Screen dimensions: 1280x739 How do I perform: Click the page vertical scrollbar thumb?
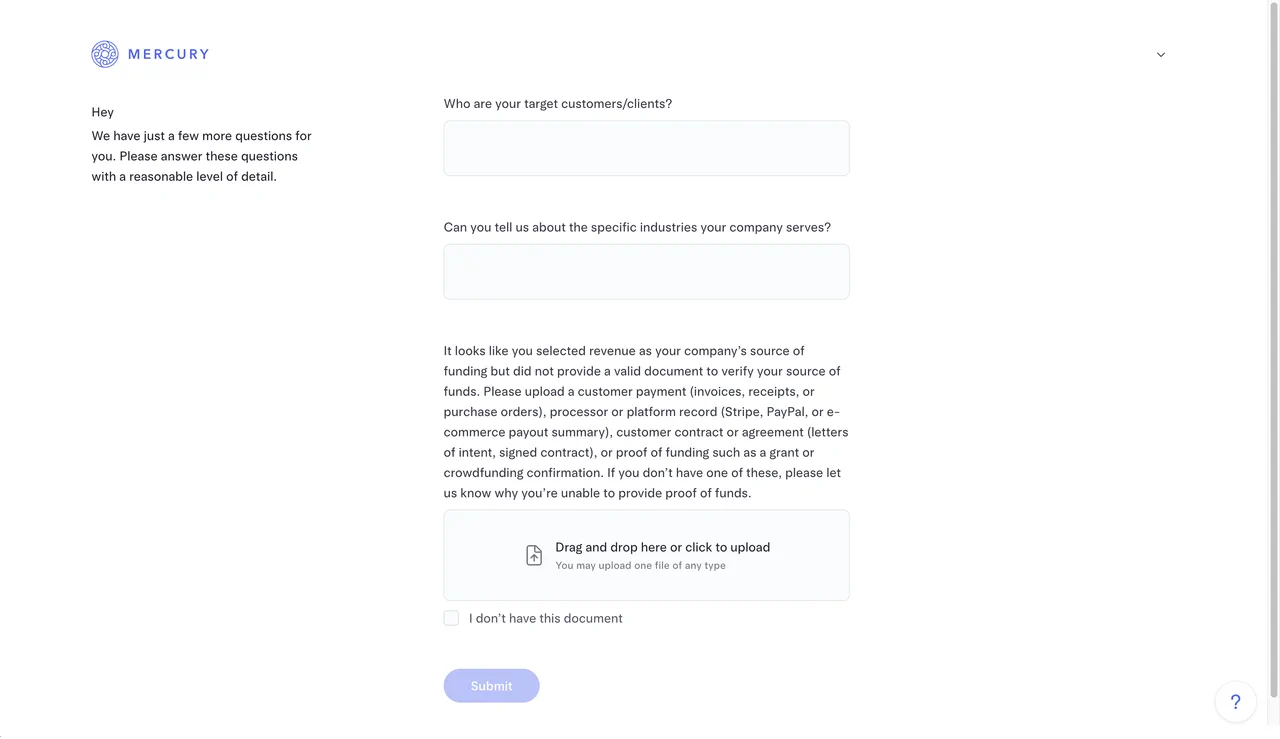(1273, 350)
